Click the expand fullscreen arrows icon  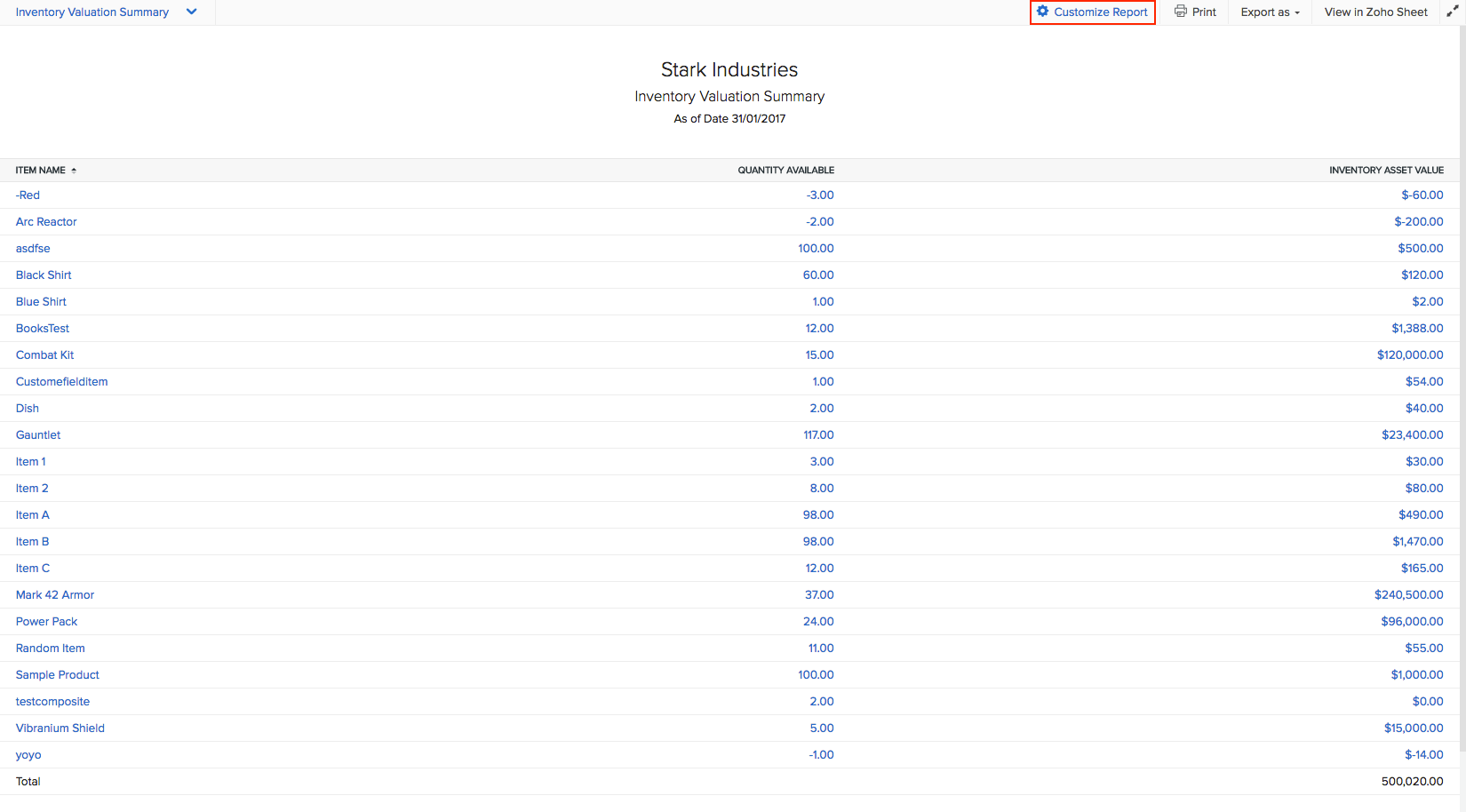1452,12
